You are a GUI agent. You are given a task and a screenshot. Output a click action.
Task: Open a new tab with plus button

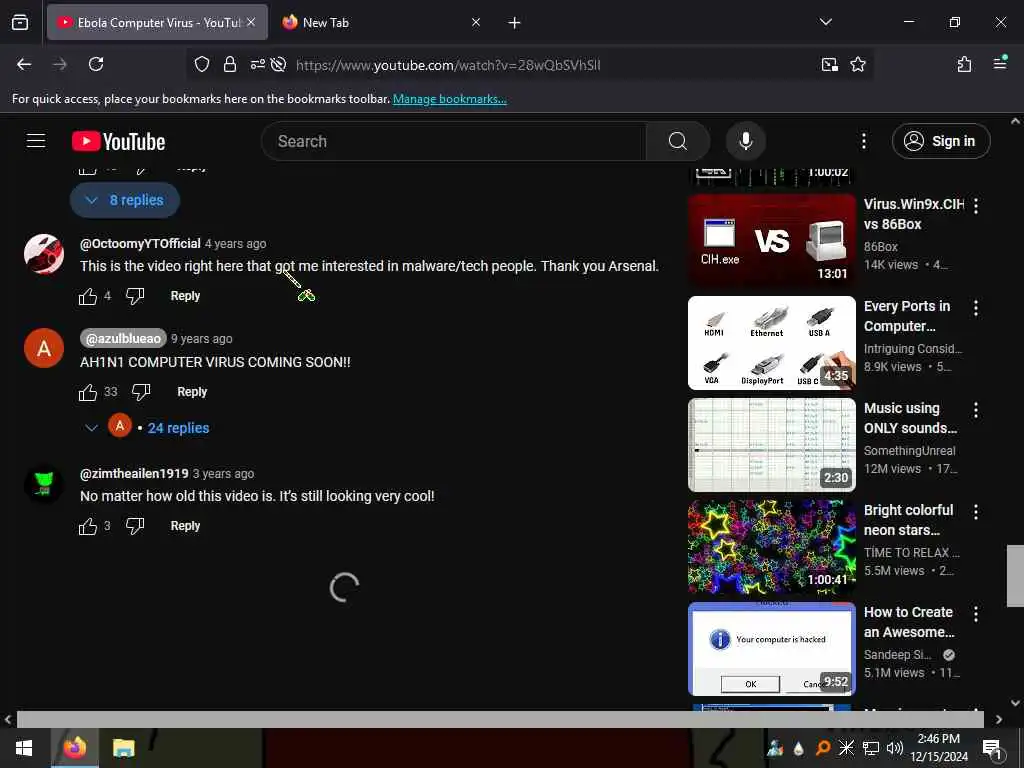click(x=514, y=23)
